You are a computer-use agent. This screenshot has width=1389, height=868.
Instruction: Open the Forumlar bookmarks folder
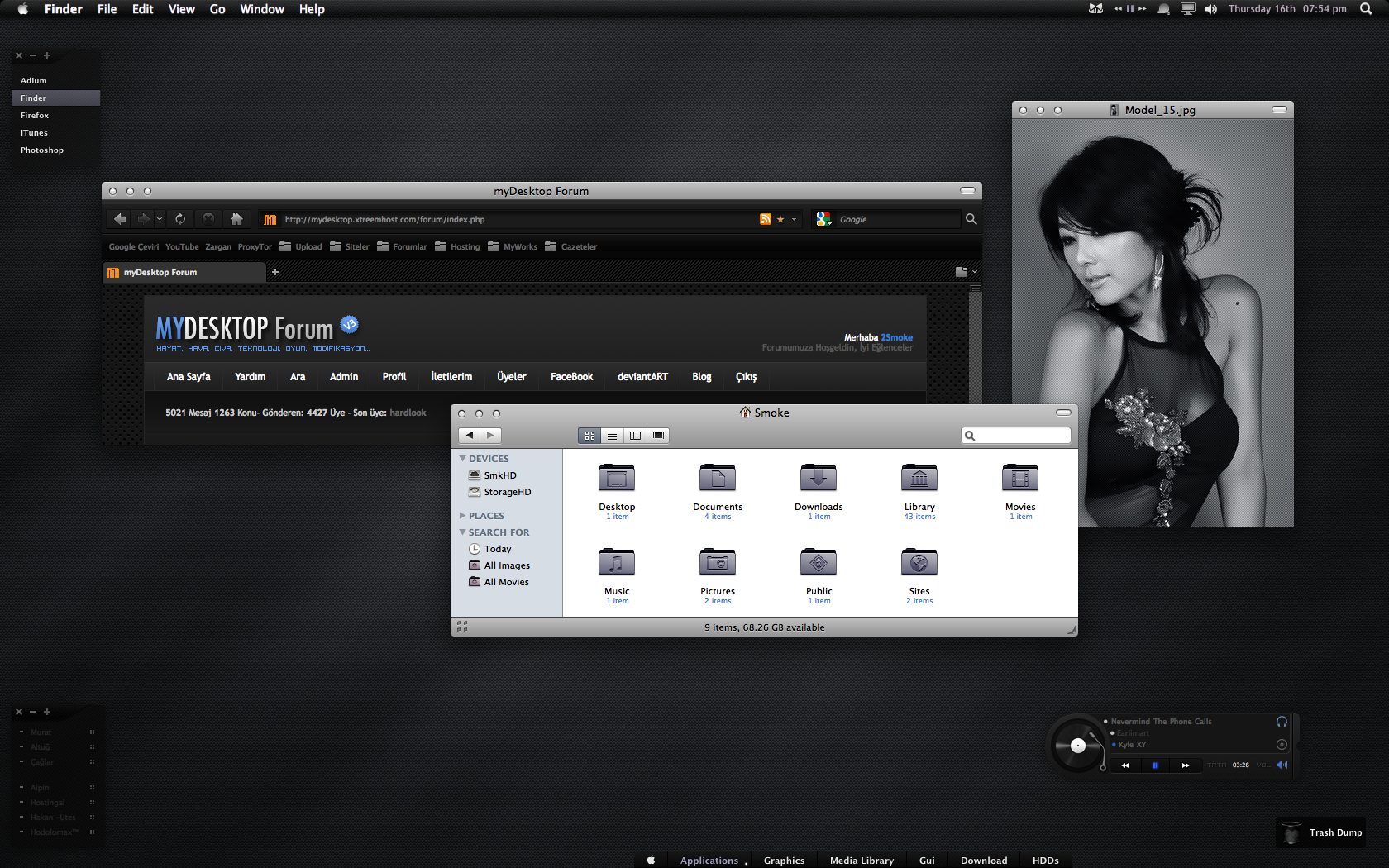tap(402, 246)
